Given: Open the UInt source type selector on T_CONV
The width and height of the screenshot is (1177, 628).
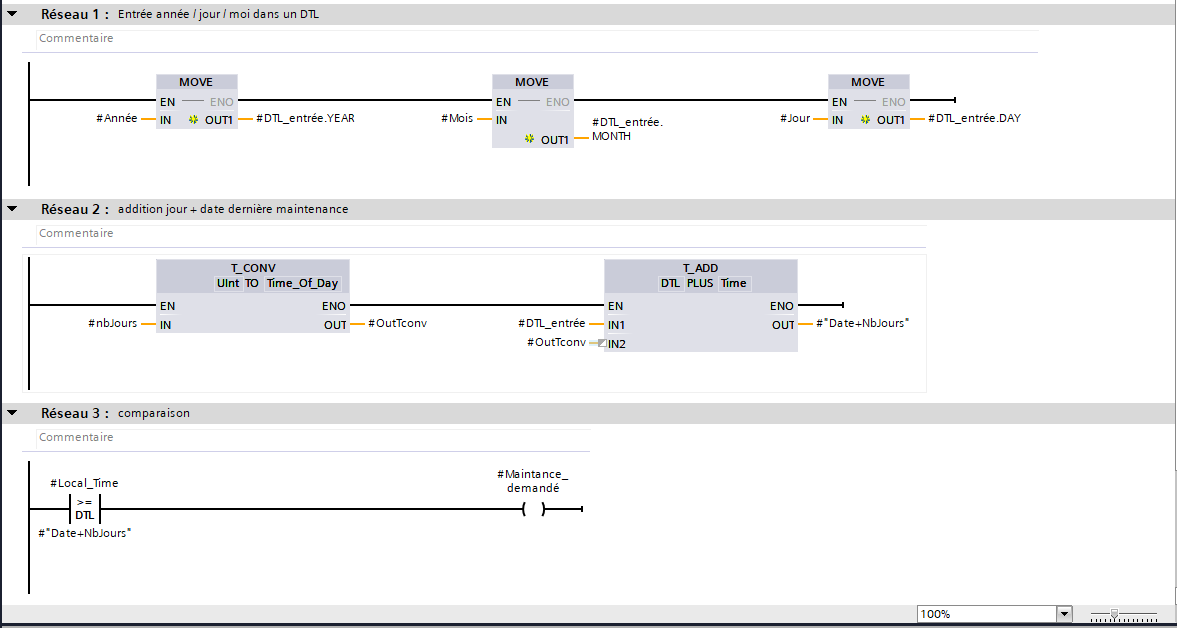Looking at the screenshot, I should [x=229, y=283].
